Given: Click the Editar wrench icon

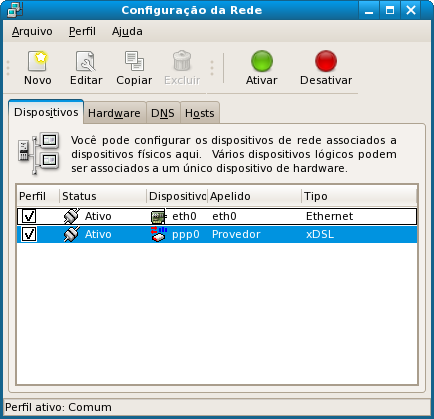Looking at the screenshot, I should click(x=86, y=61).
